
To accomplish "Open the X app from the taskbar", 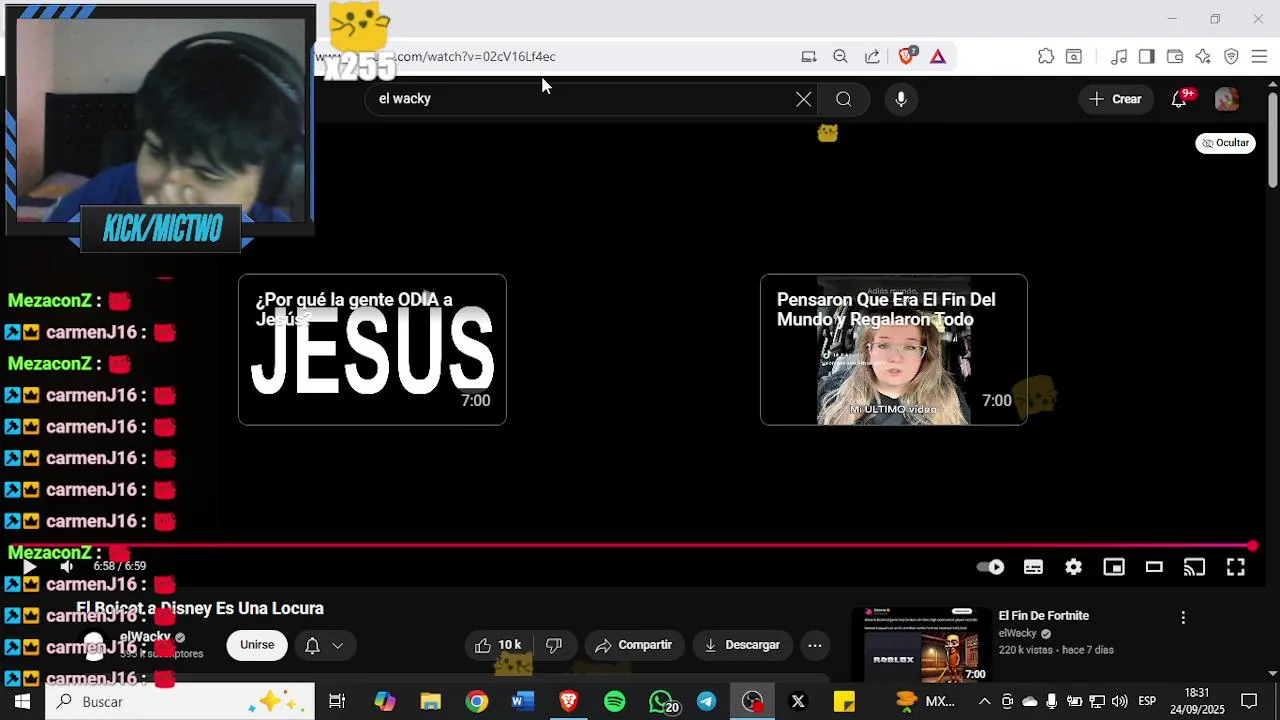I will click(x=798, y=702).
